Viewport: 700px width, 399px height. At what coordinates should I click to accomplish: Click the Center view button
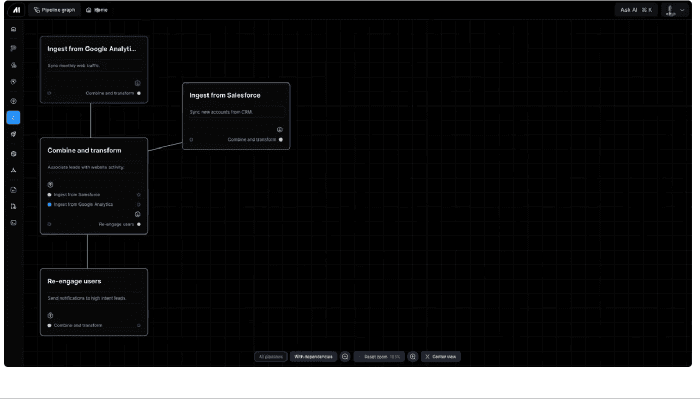coord(441,357)
